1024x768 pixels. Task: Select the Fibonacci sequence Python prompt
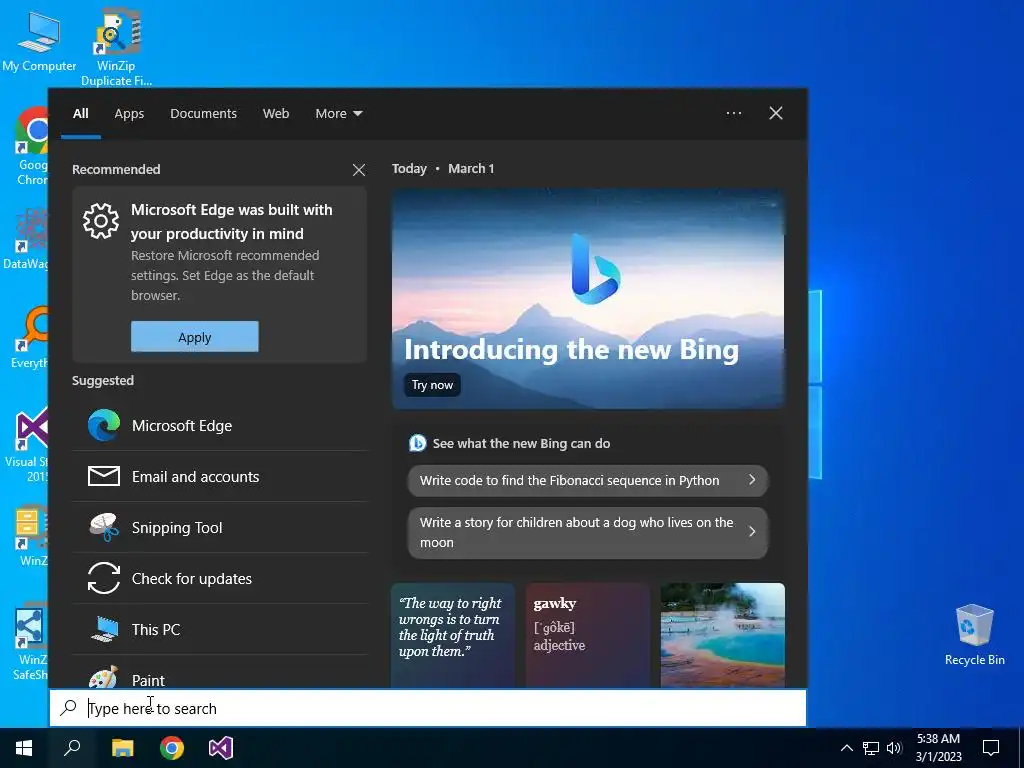coord(588,481)
